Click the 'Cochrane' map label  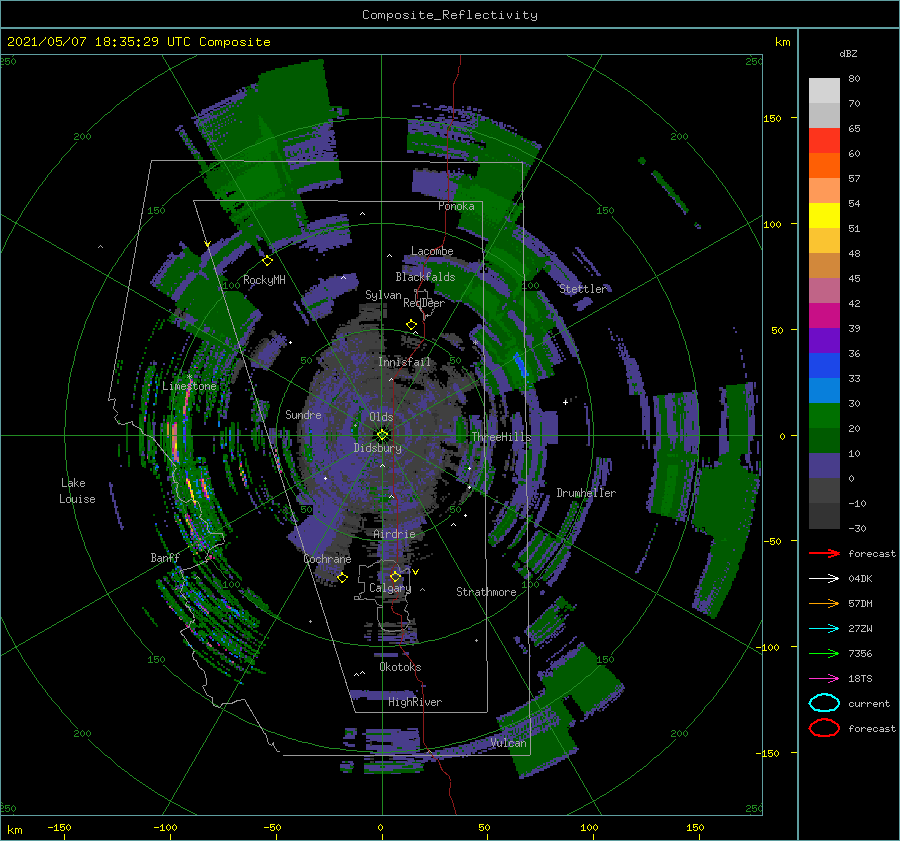coord(327,559)
